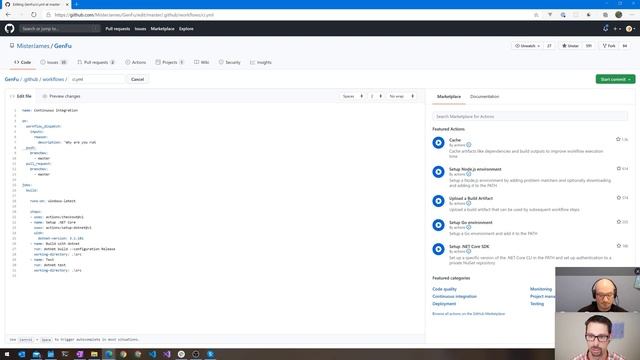
Task: Open Visual Studio Code from the taskbar
Action: pyautogui.click(x=152, y=354)
